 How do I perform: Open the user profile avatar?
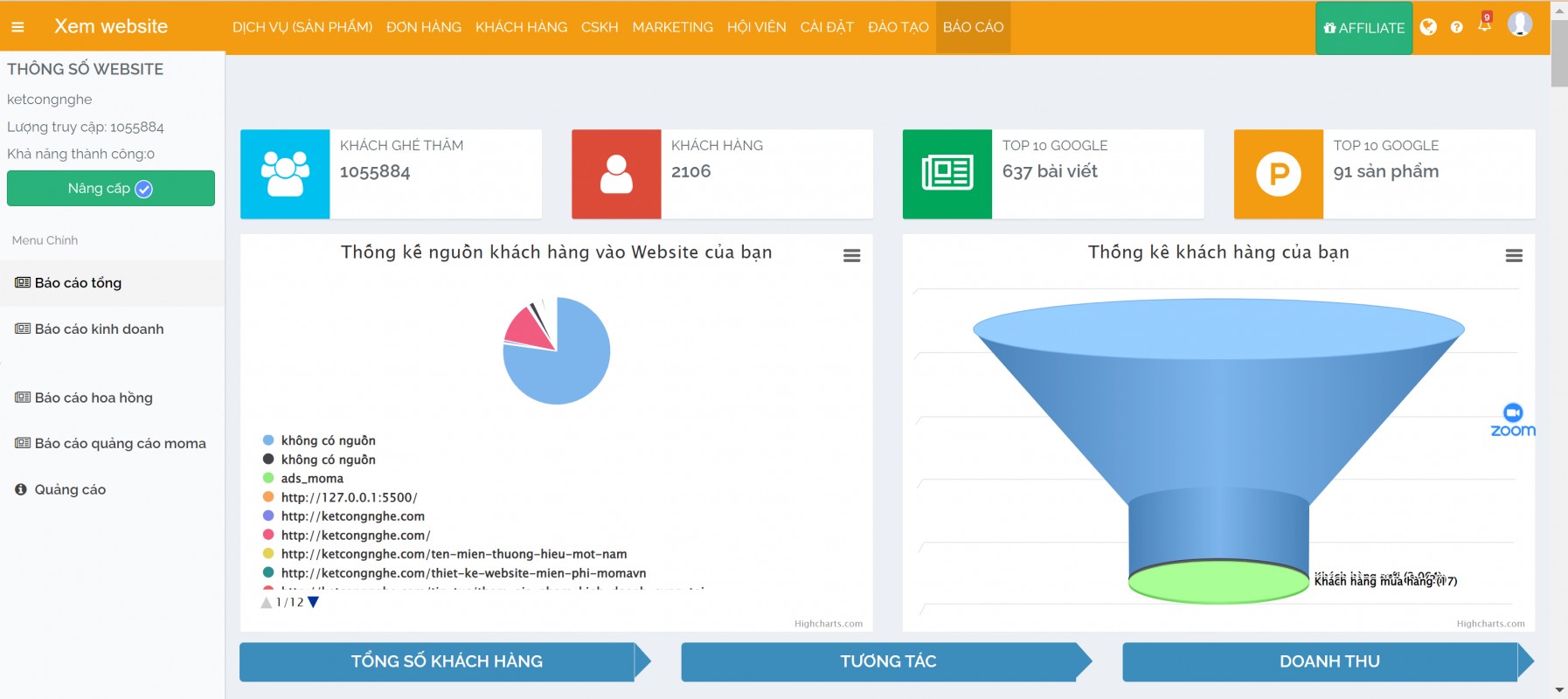coord(1519,24)
